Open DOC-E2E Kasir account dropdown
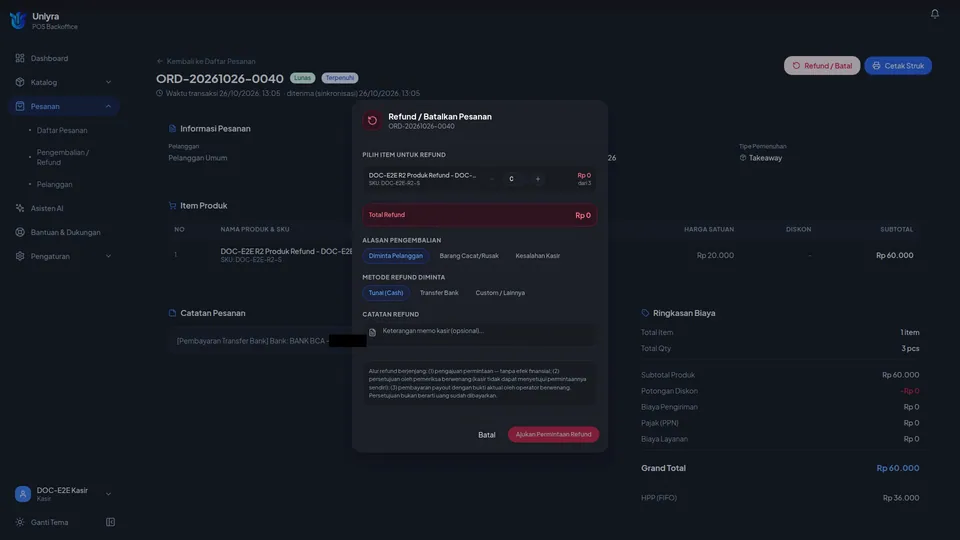This screenshot has height=540, width=960. [x=108, y=494]
